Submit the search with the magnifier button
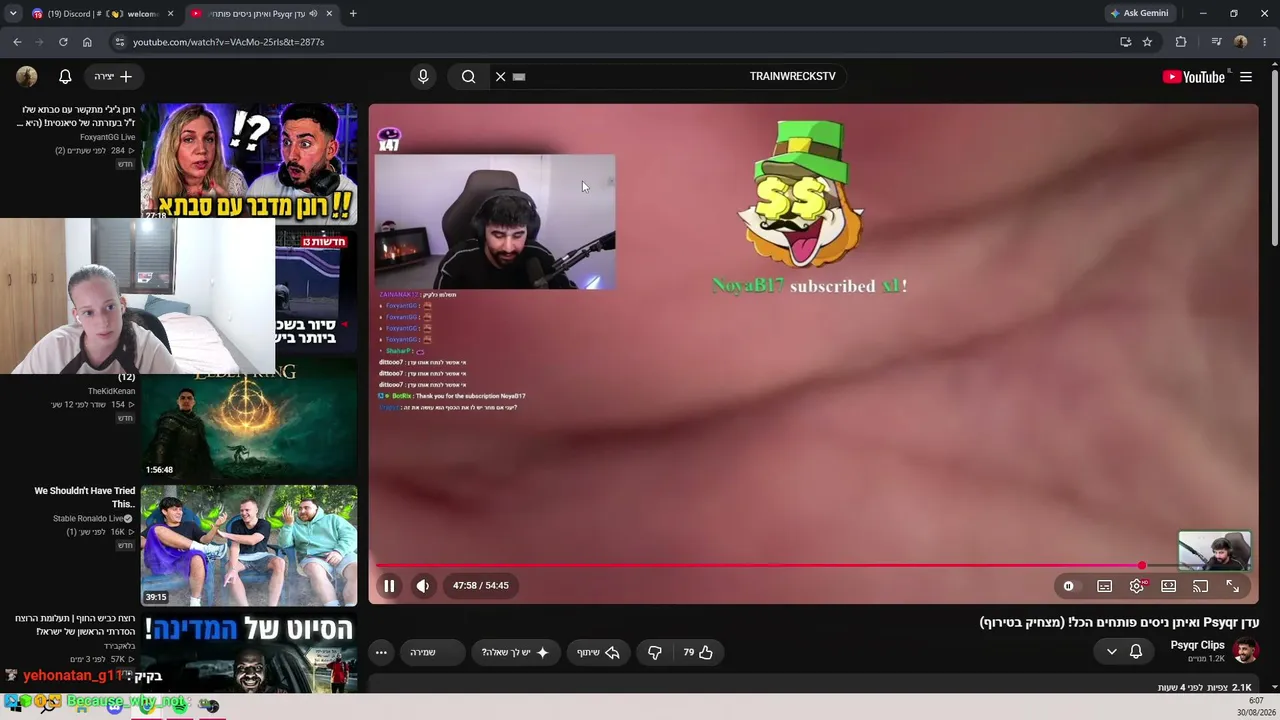 pos(468,76)
